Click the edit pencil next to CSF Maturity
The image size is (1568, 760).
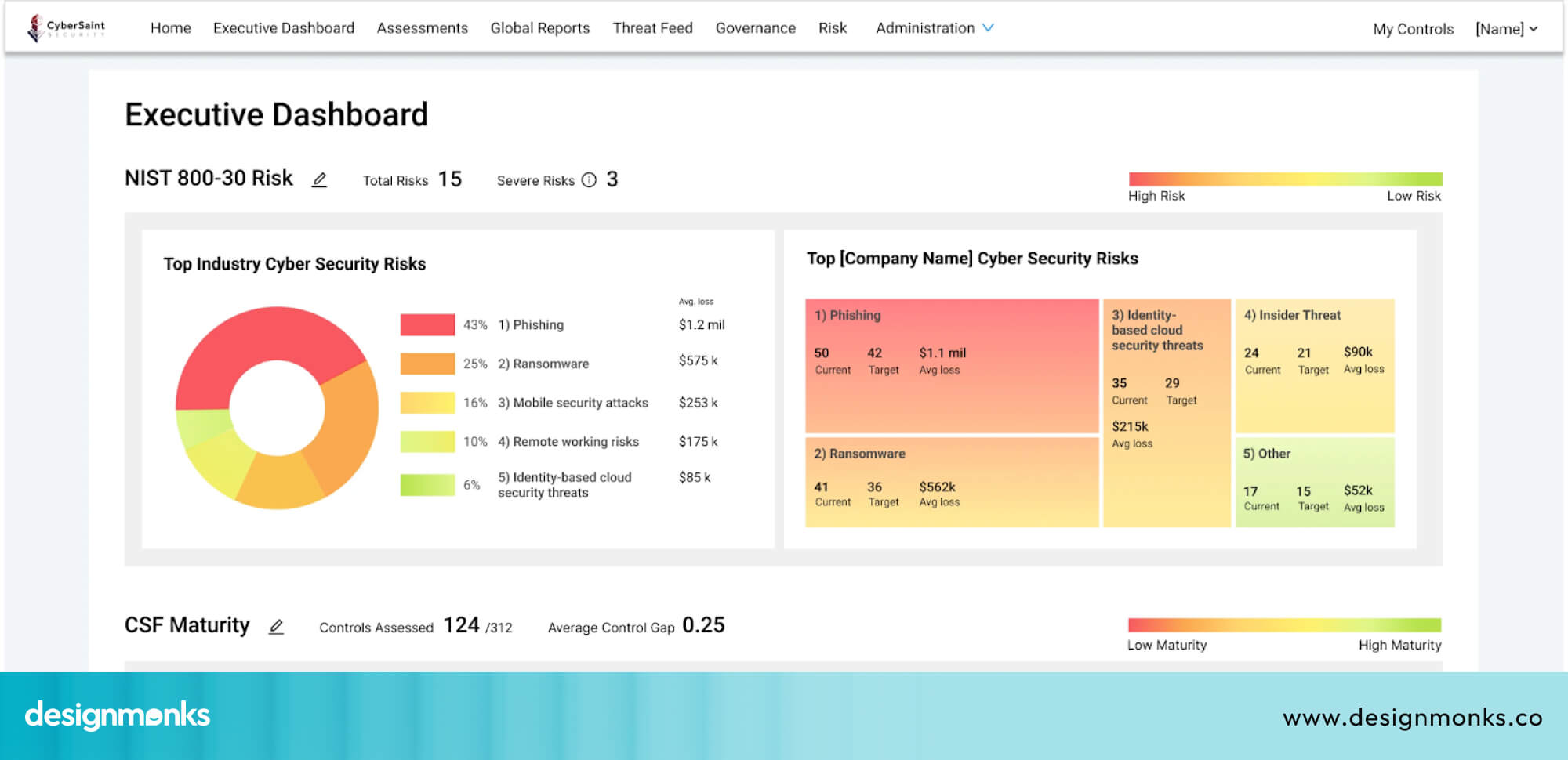point(276,627)
